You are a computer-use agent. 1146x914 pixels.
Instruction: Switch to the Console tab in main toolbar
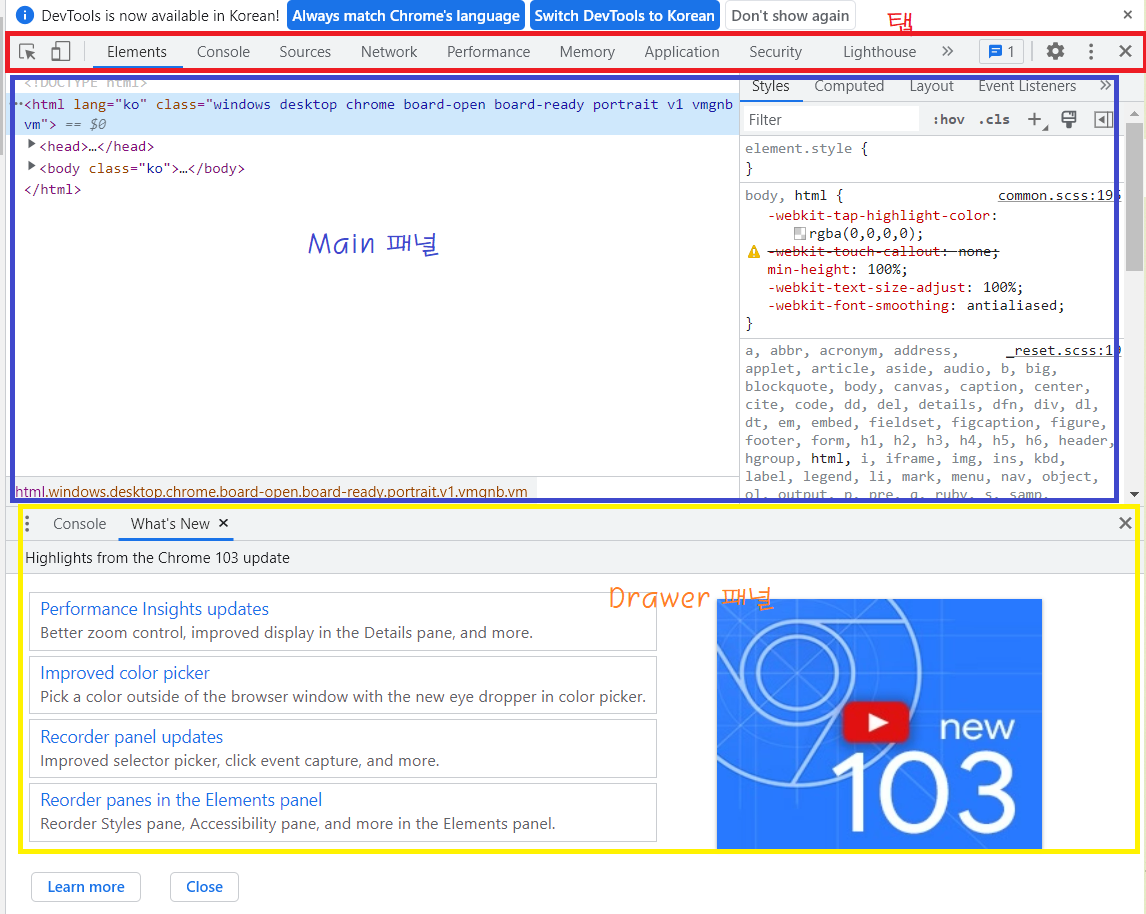[223, 52]
